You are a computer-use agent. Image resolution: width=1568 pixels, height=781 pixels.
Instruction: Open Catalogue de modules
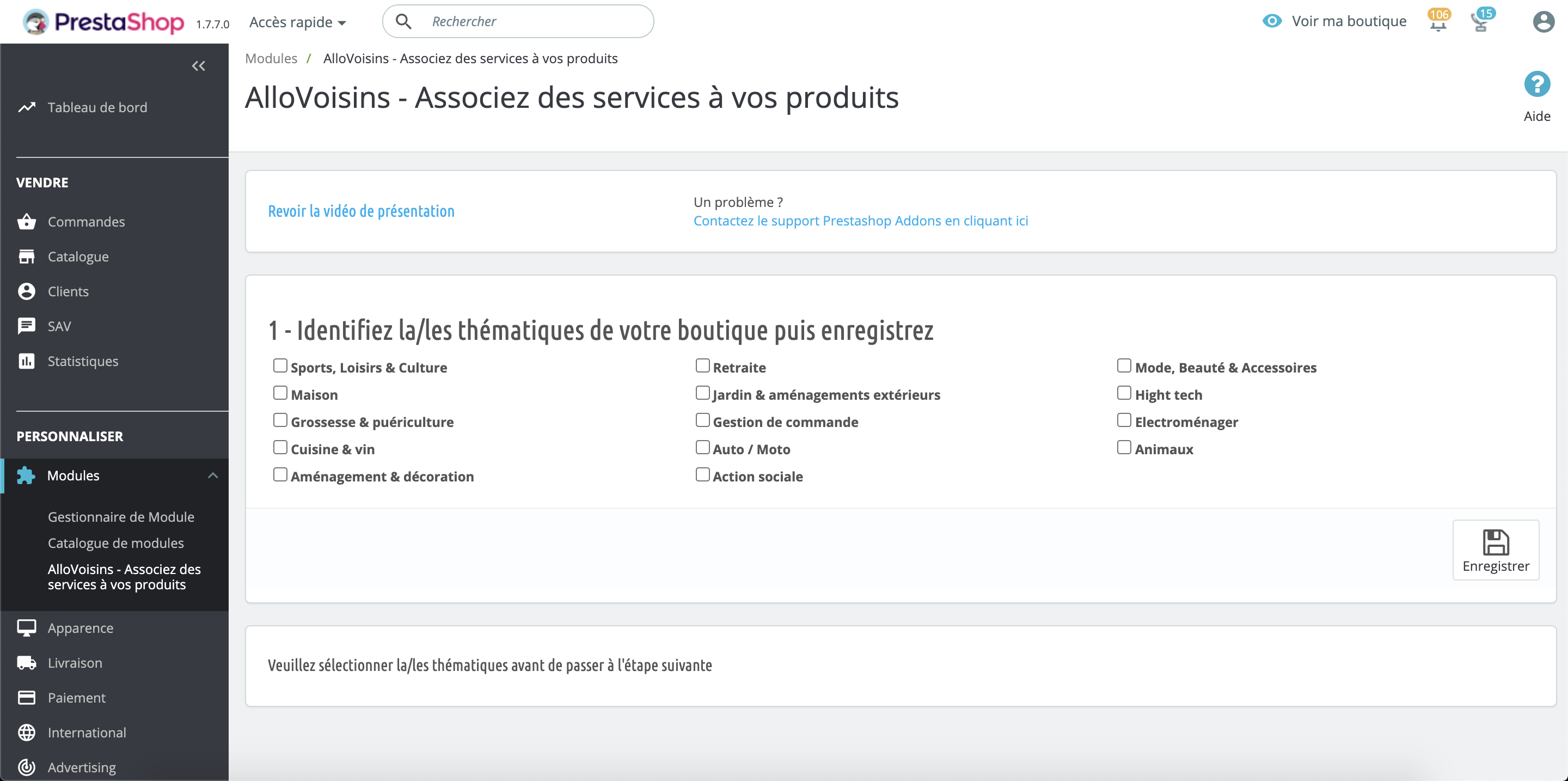pos(115,542)
